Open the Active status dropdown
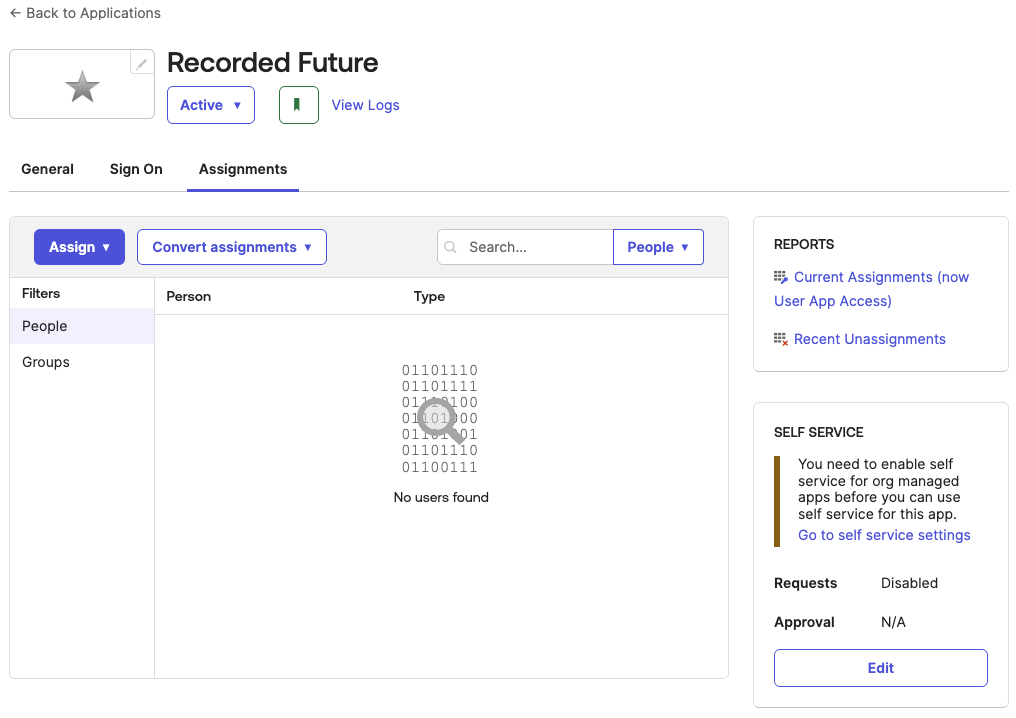Image resolution: width=1016 pixels, height=718 pixels. coord(211,105)
